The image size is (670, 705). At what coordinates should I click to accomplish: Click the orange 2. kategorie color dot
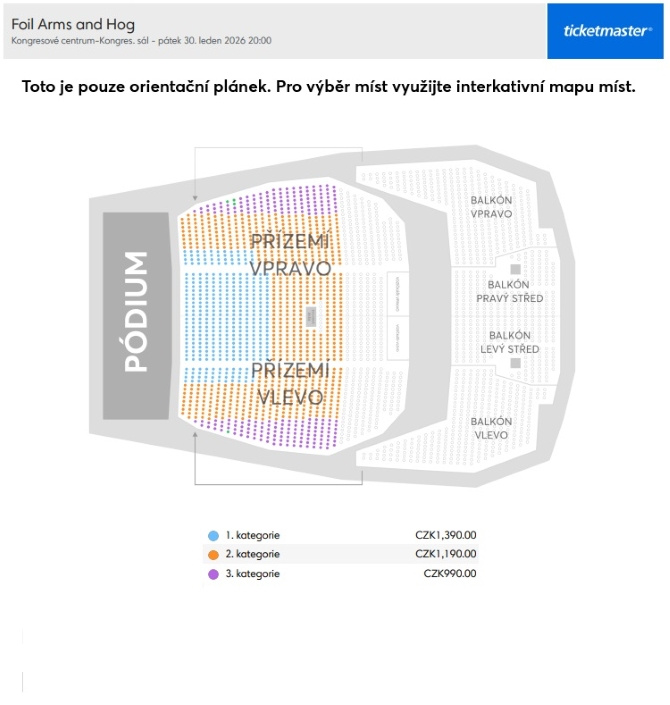(213, 554)
